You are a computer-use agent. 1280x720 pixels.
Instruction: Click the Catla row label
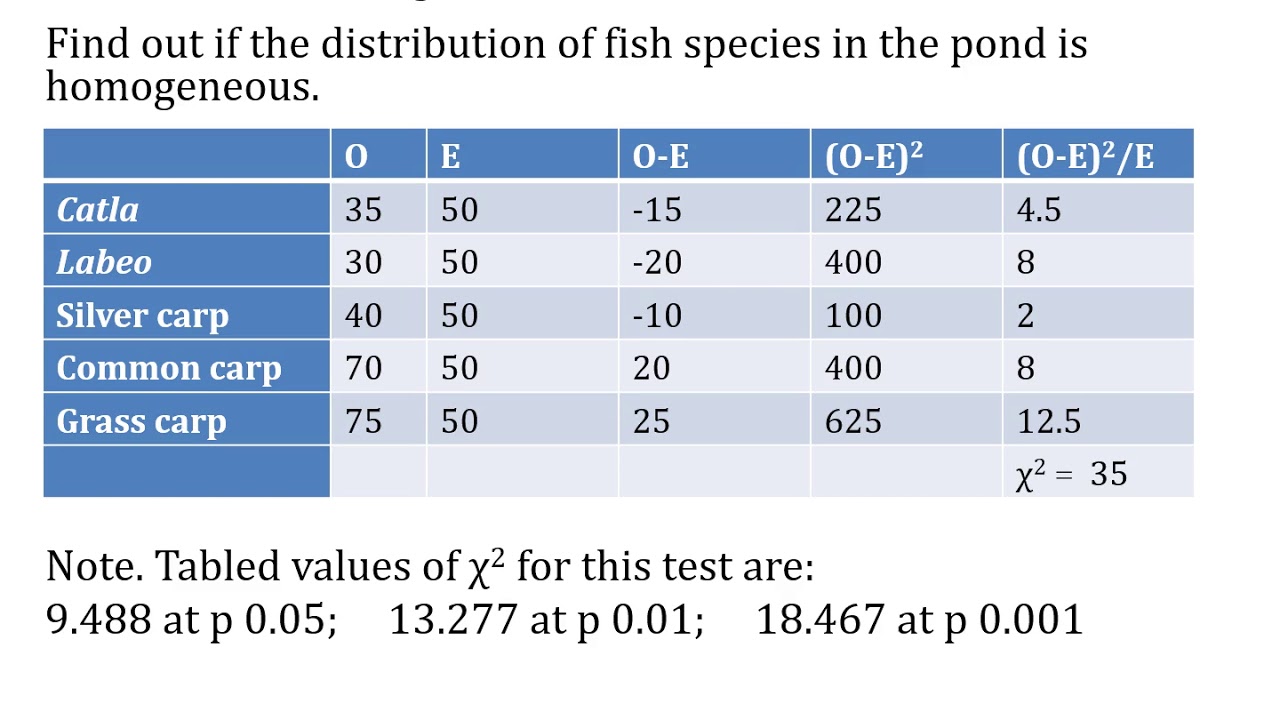coord(98,210)
